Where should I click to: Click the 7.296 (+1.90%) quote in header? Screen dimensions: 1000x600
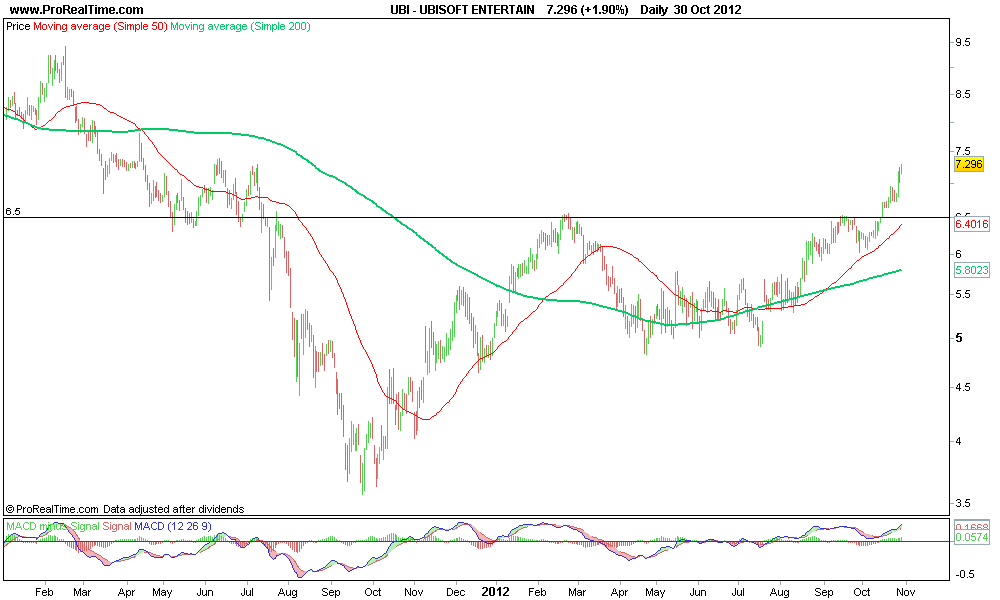pos(587,10)
